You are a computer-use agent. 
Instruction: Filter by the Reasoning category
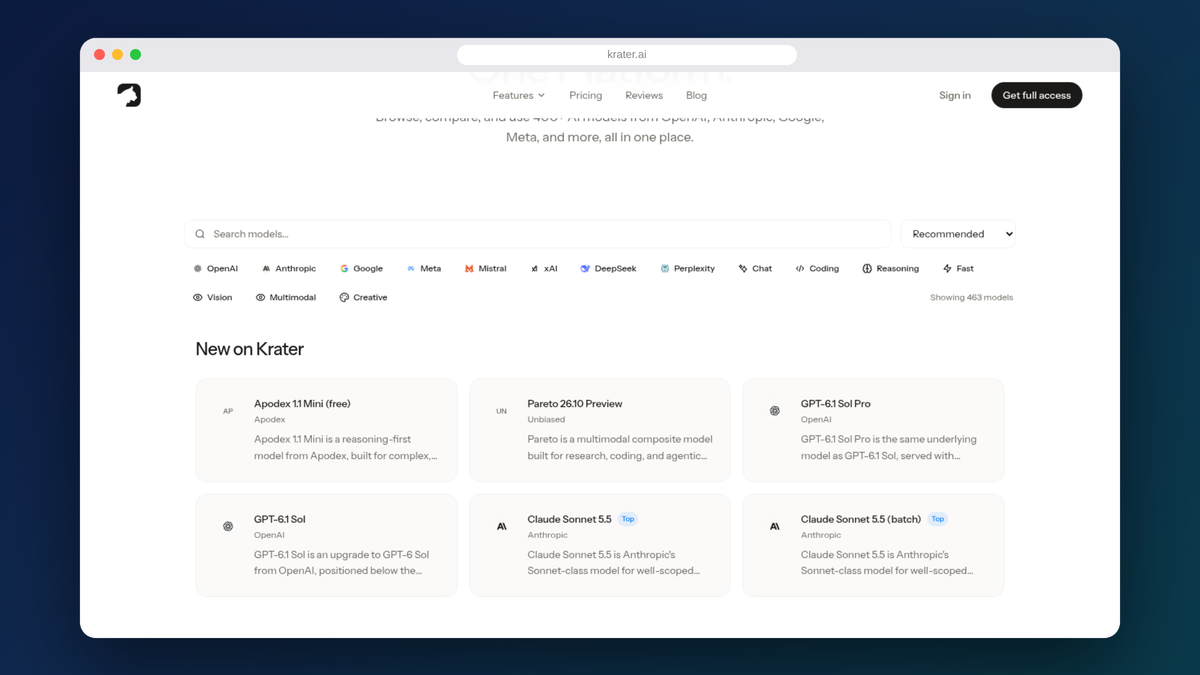tap(890, 269)
